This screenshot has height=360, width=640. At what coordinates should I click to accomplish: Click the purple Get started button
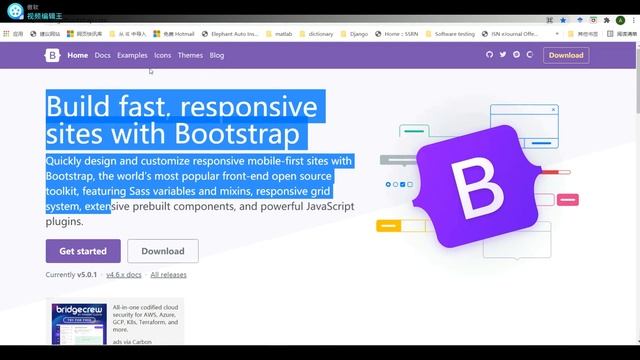[83, 251]
